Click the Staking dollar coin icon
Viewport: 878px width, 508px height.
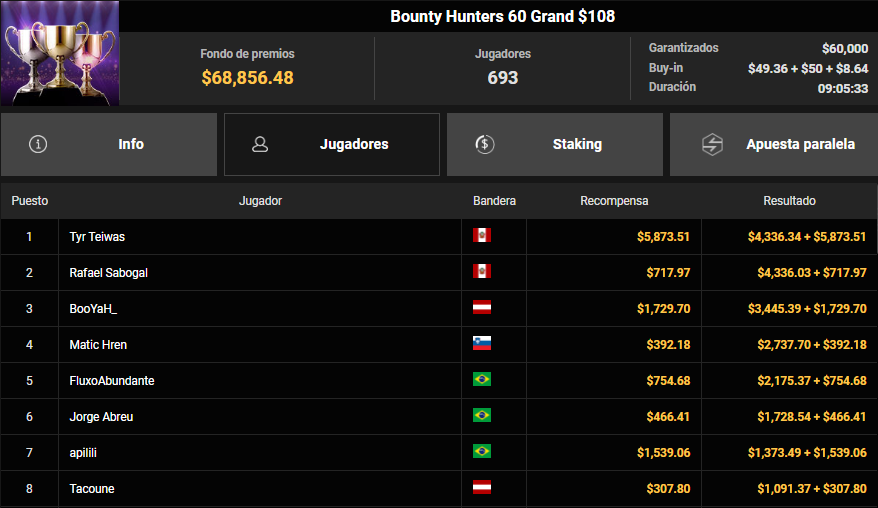pyautogui.click(x=484, y=144)
